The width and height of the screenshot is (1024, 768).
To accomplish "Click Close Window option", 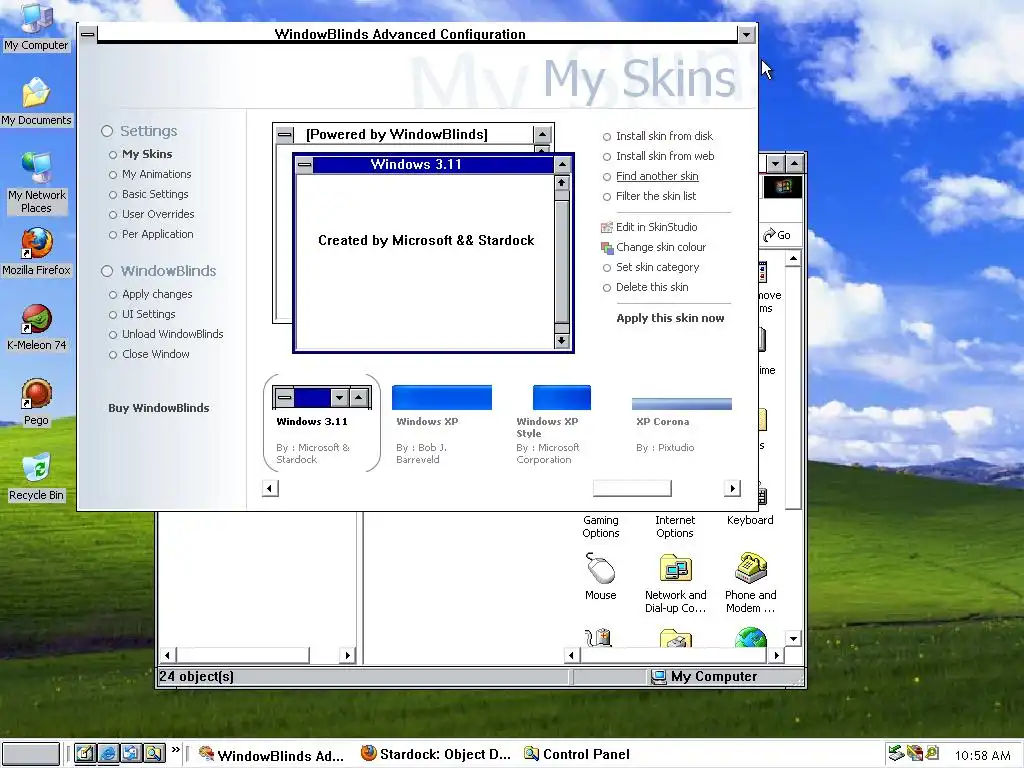I will pyautogui.click(x=155, y=354).
